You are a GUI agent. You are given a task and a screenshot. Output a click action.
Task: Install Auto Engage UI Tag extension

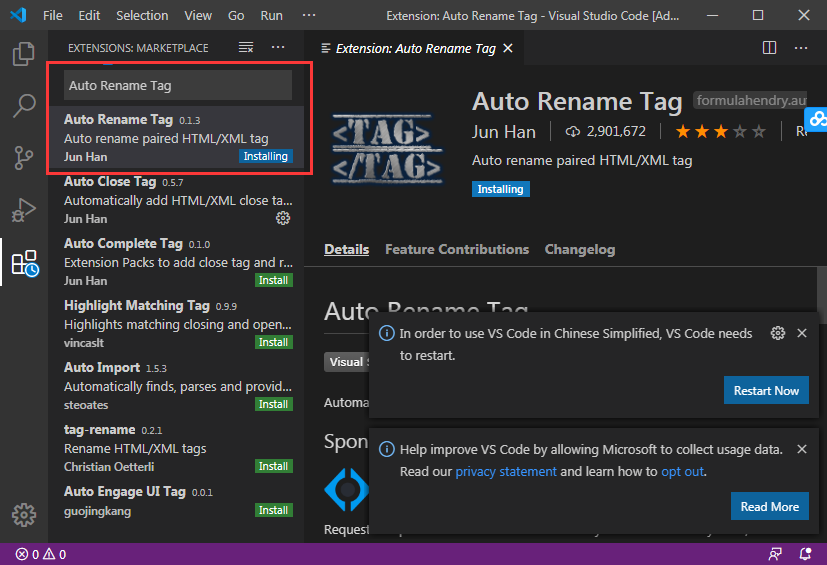[273, 510]
